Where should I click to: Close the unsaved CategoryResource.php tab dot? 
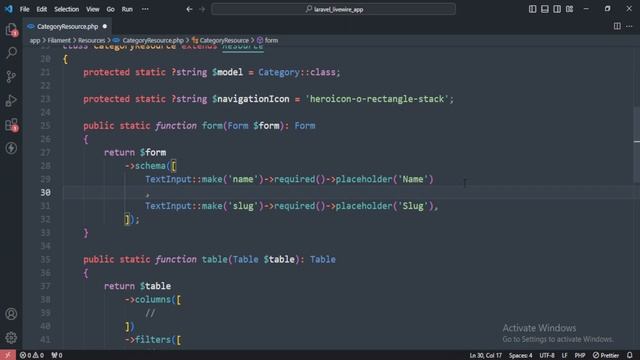tap(105, 27)
